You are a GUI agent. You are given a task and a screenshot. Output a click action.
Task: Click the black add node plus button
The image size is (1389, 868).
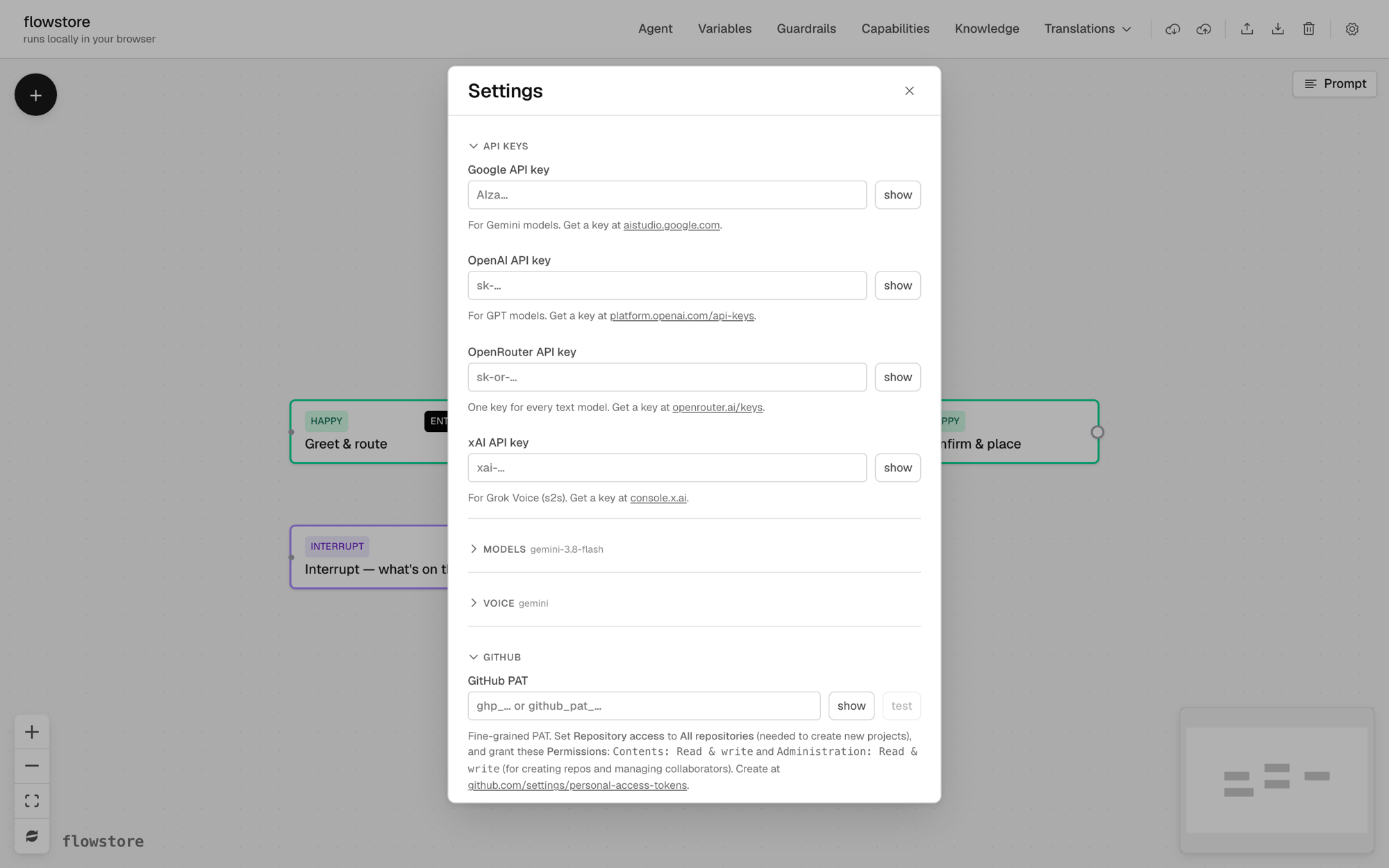[35, 95]
